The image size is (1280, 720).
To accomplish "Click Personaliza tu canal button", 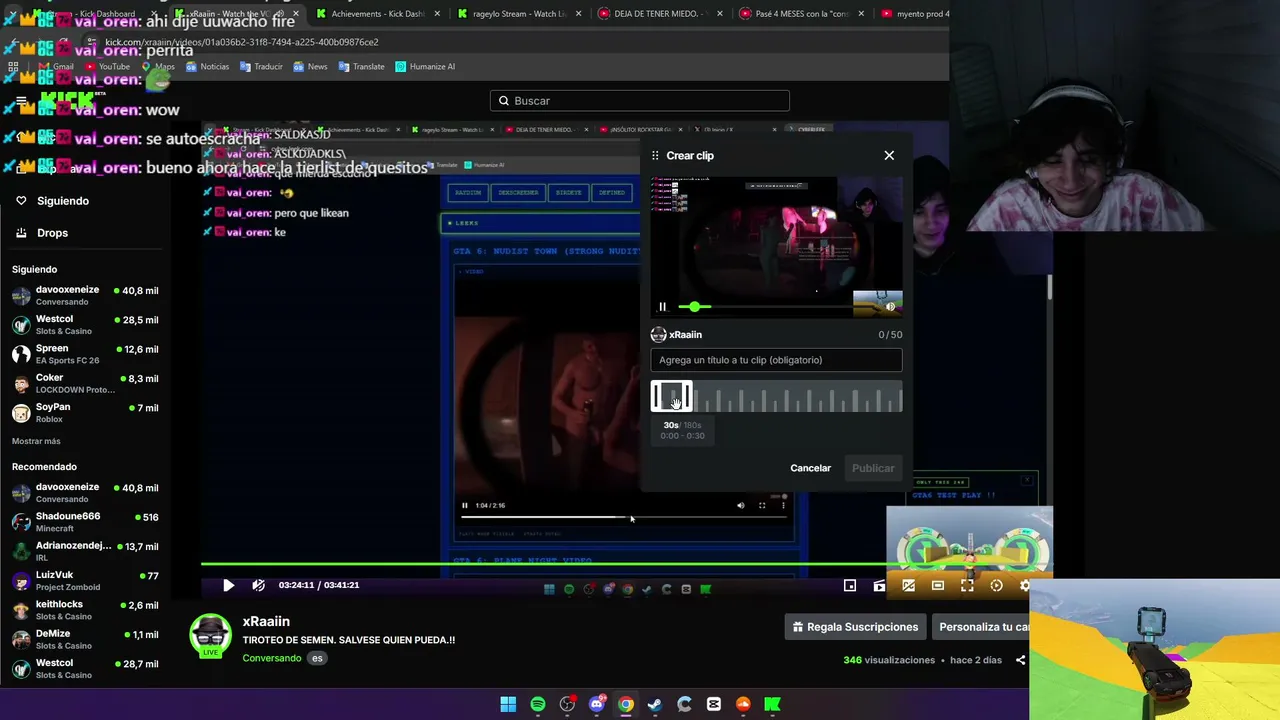I will [x=983, y=627].
